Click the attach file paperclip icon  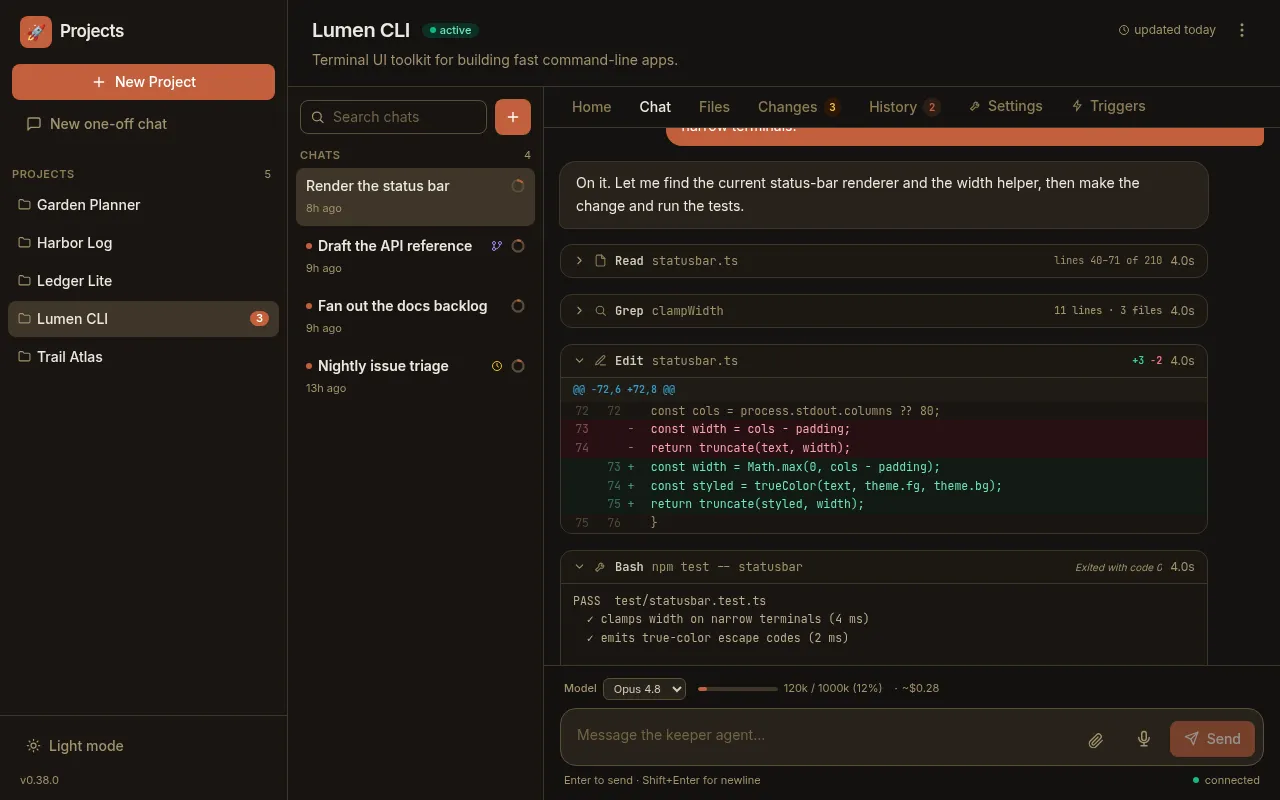point(1096,739)
